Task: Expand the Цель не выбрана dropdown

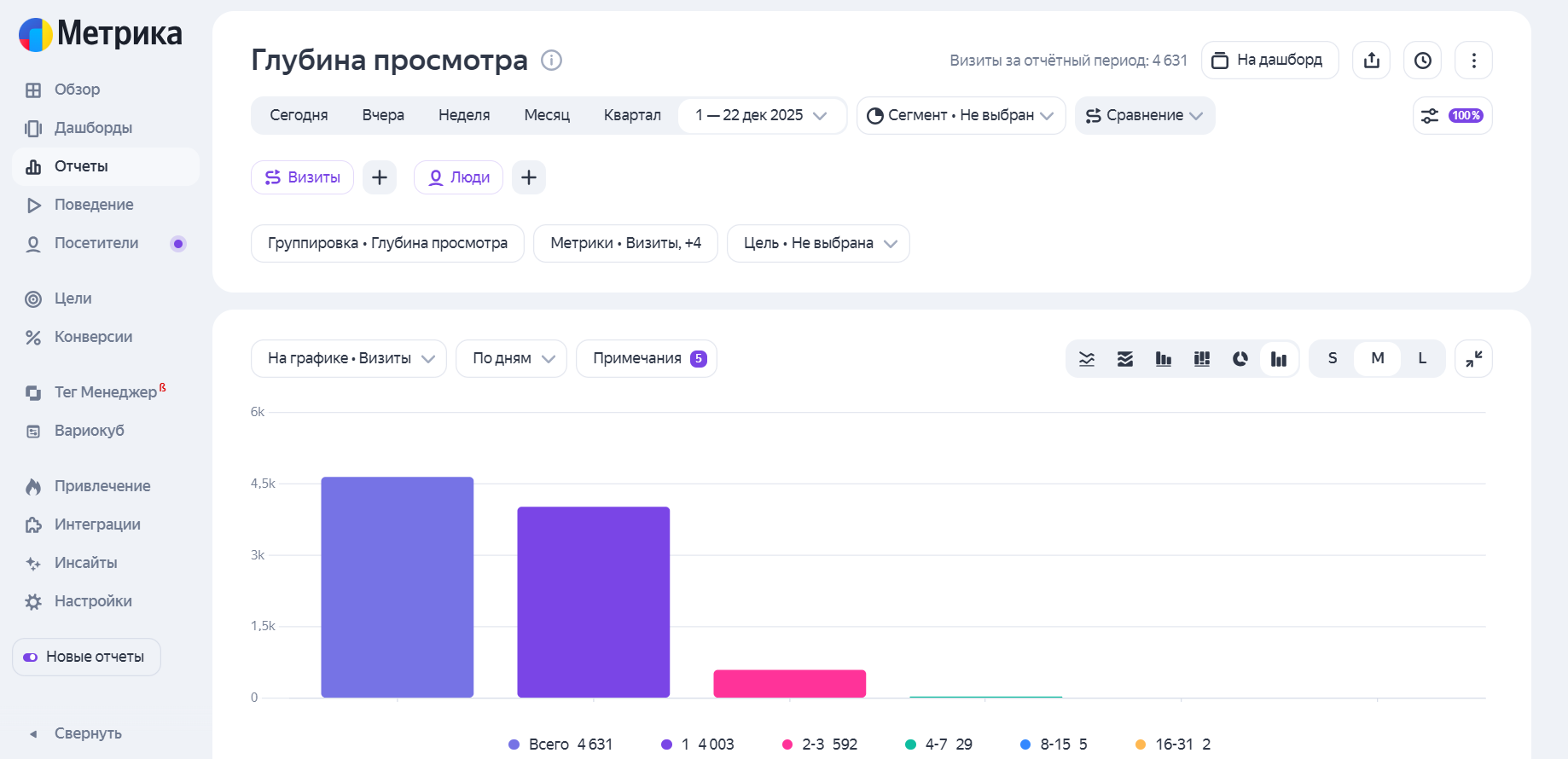Action: point(818,244)
